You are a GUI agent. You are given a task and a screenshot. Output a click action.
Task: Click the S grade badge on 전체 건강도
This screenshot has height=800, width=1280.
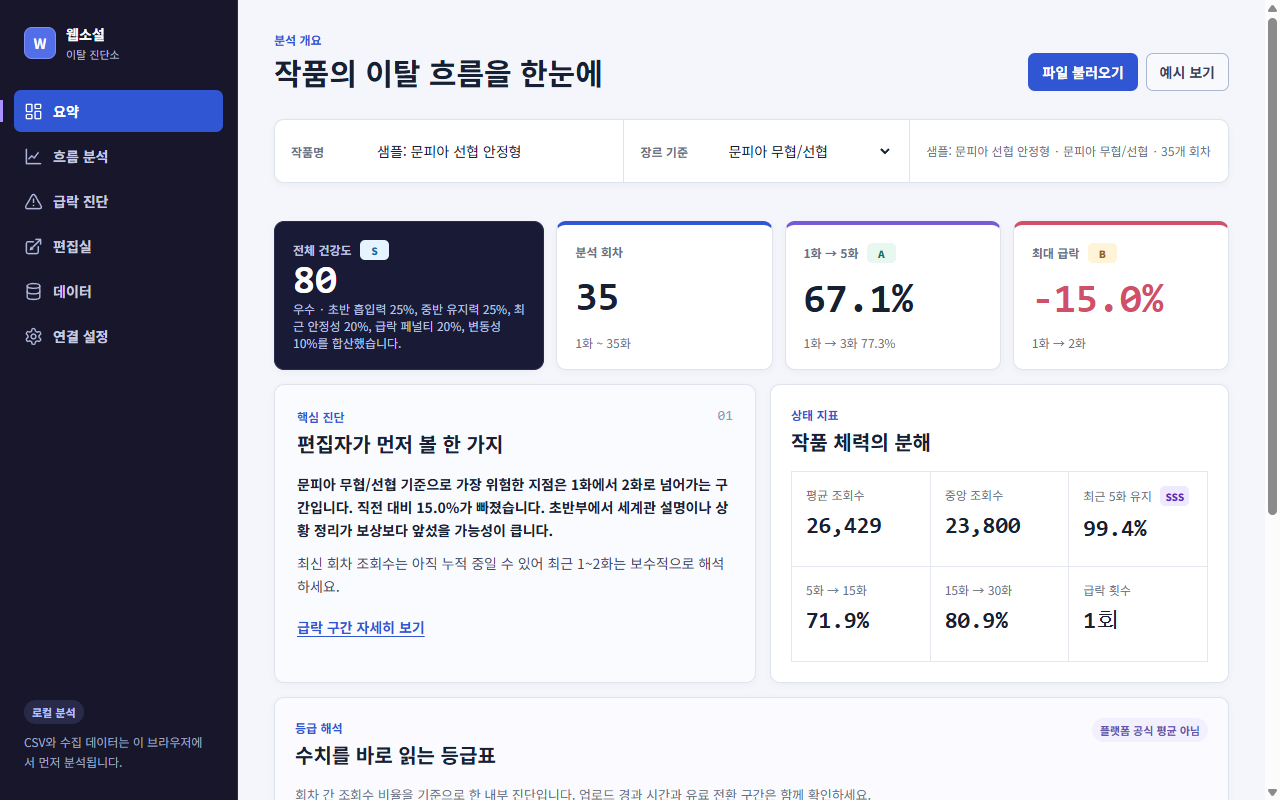coord(374,250)
